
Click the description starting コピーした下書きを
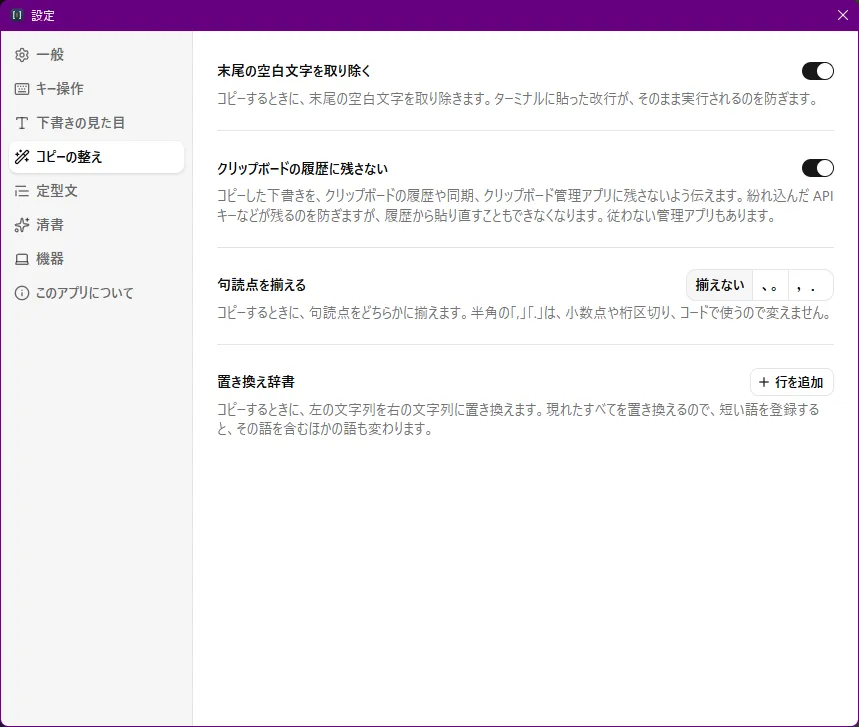tap(525, 206)
